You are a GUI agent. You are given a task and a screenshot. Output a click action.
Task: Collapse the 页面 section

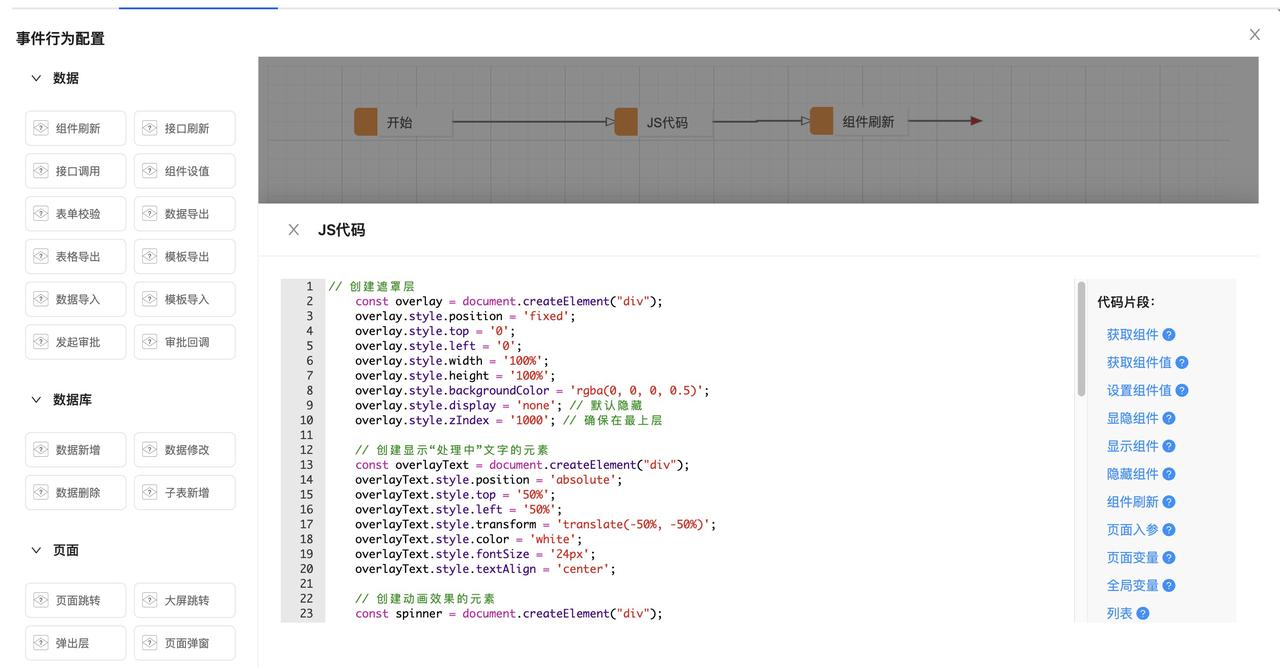click(37, 551)
